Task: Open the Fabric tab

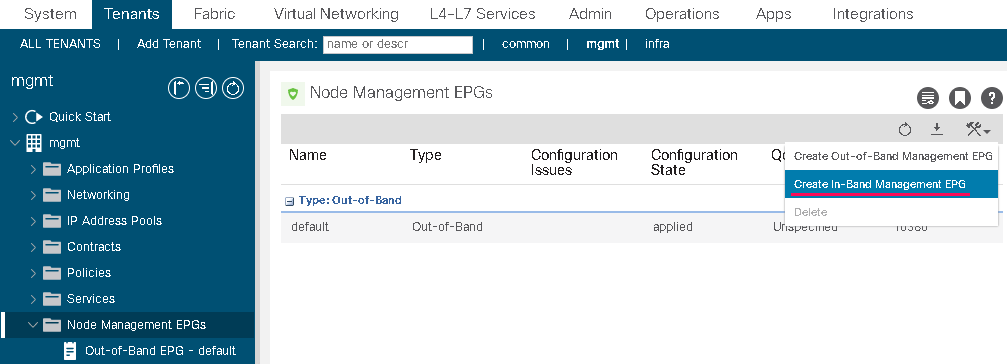Action: tap(214, 14)
